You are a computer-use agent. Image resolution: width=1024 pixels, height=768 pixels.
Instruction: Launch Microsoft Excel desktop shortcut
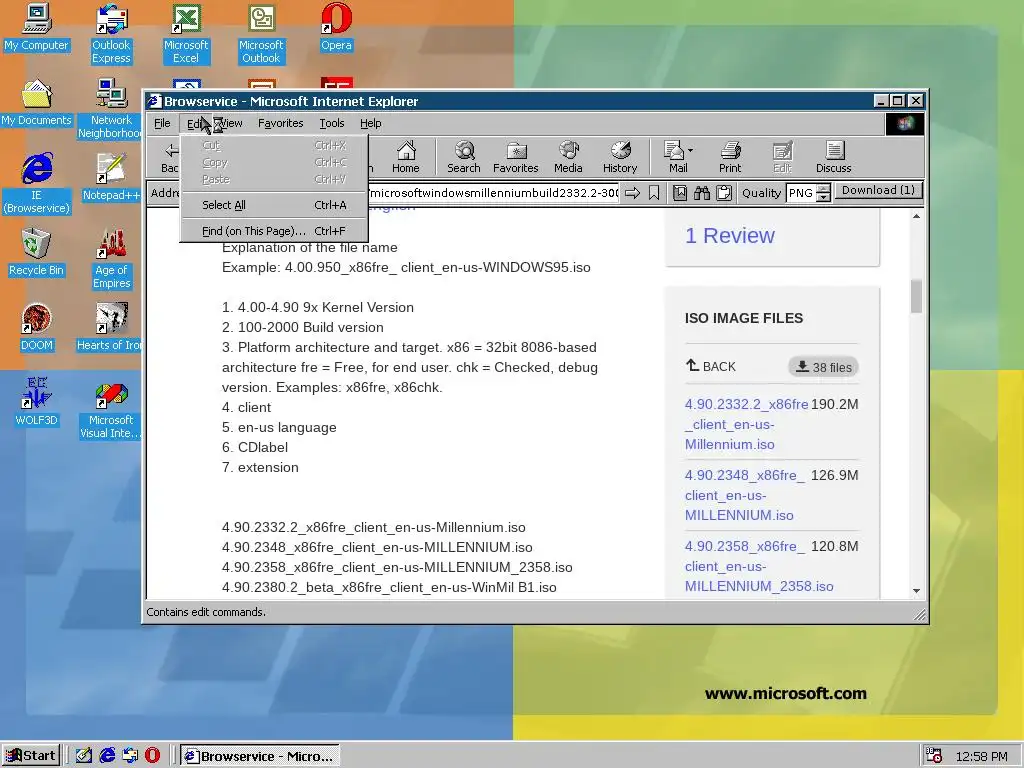coord(186,34)
